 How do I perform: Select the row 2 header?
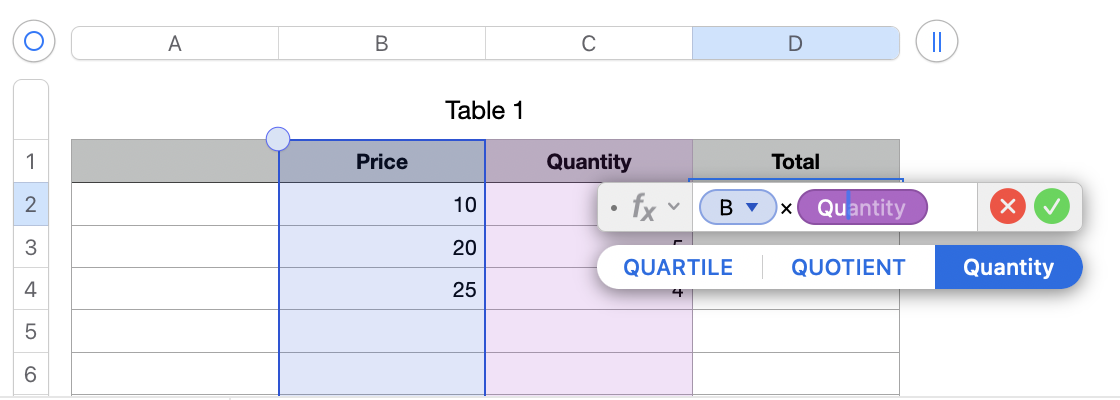30,204
